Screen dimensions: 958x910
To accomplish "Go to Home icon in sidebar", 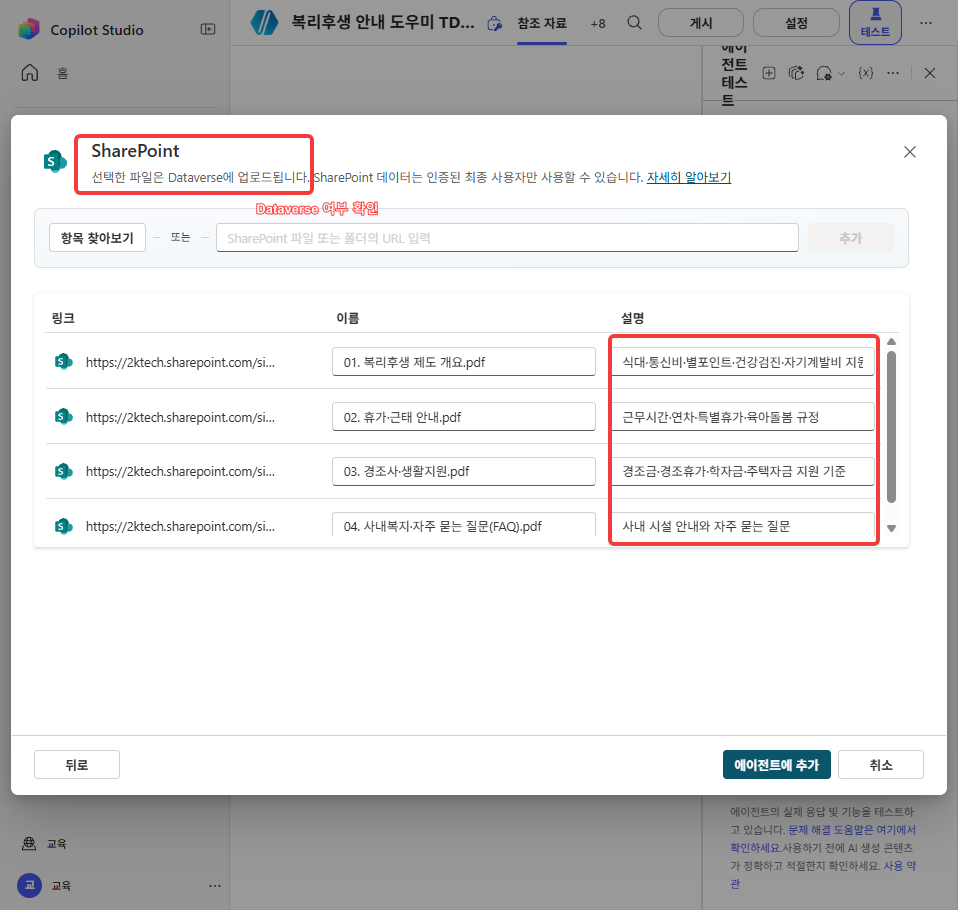I will coord(29,73).
